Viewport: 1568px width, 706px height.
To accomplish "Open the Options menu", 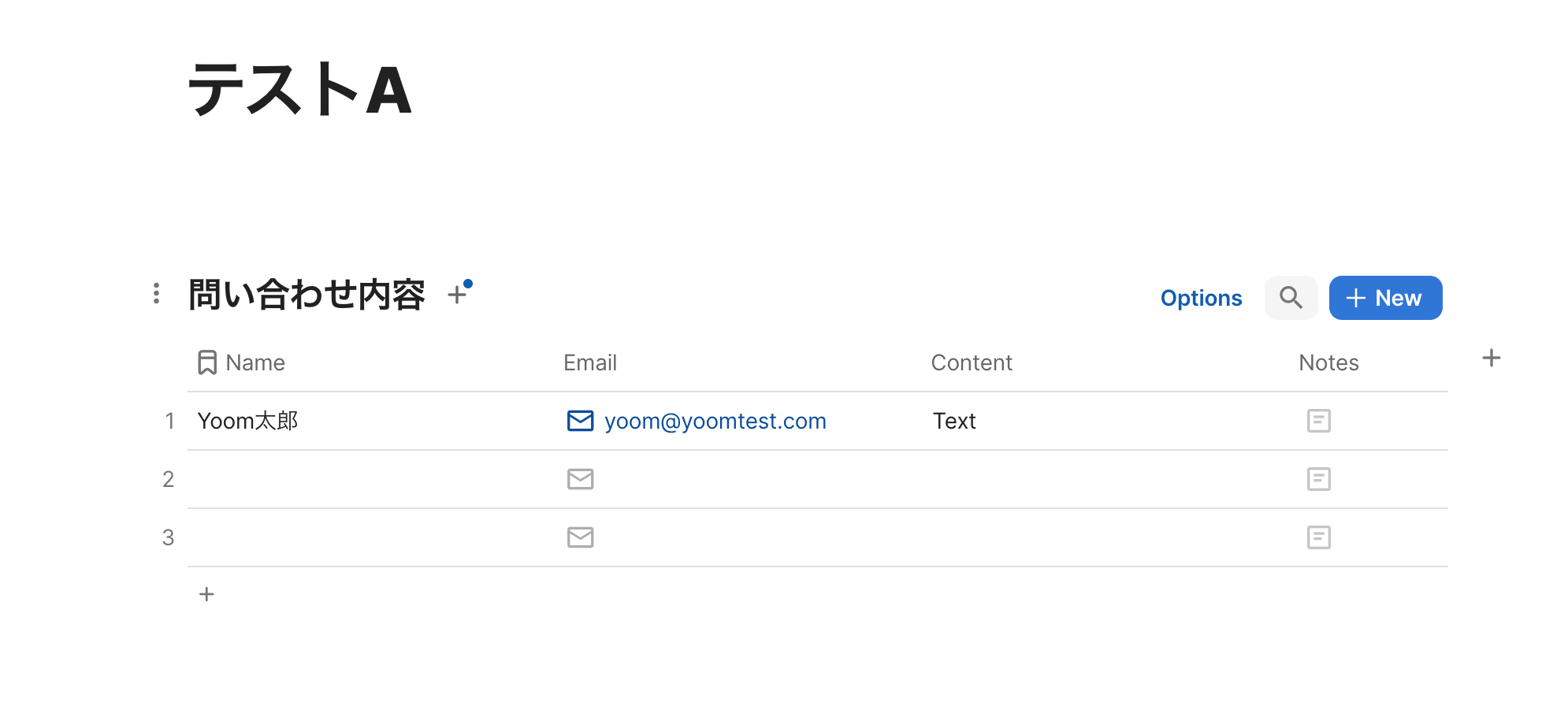I will pos(1201,298).
